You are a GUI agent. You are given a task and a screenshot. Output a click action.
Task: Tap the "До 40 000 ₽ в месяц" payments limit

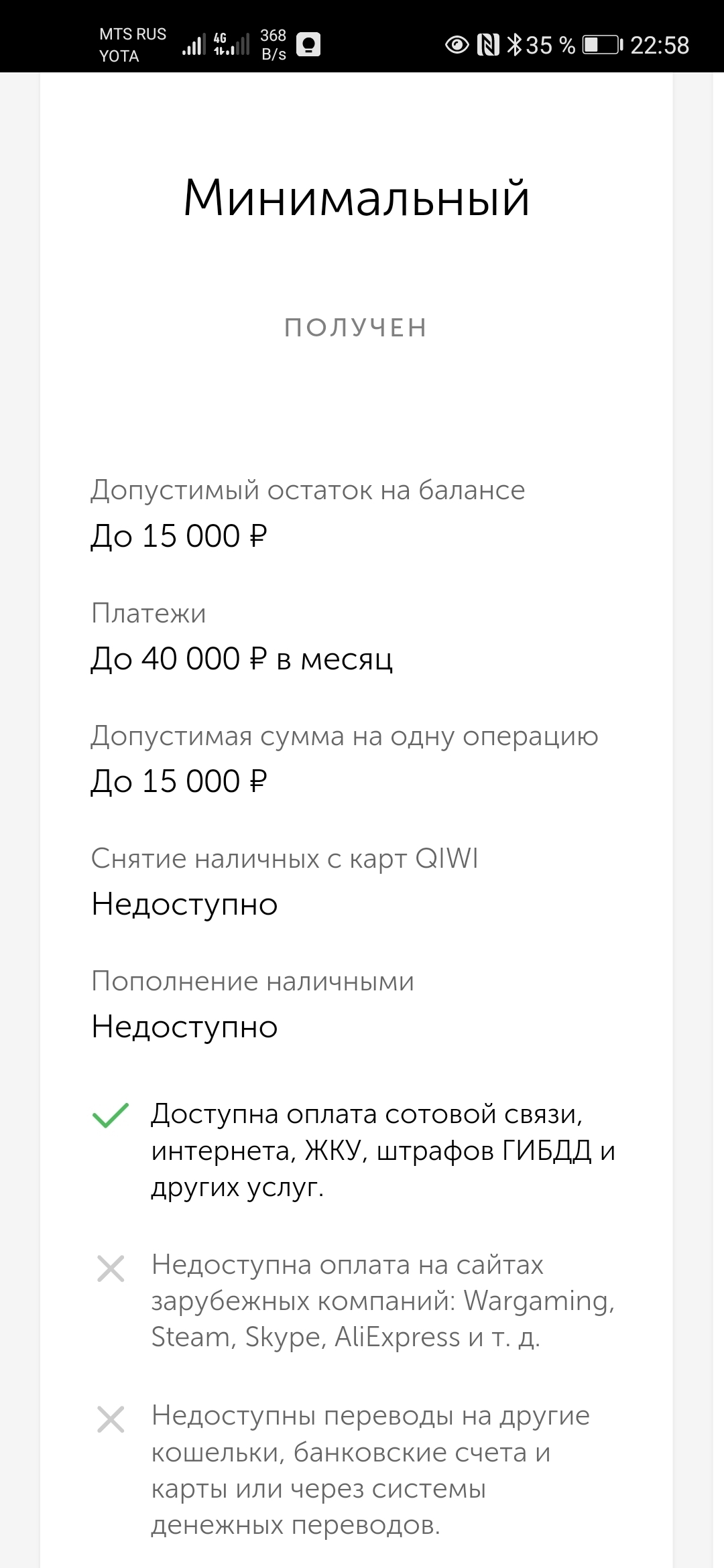click(242, 659)
